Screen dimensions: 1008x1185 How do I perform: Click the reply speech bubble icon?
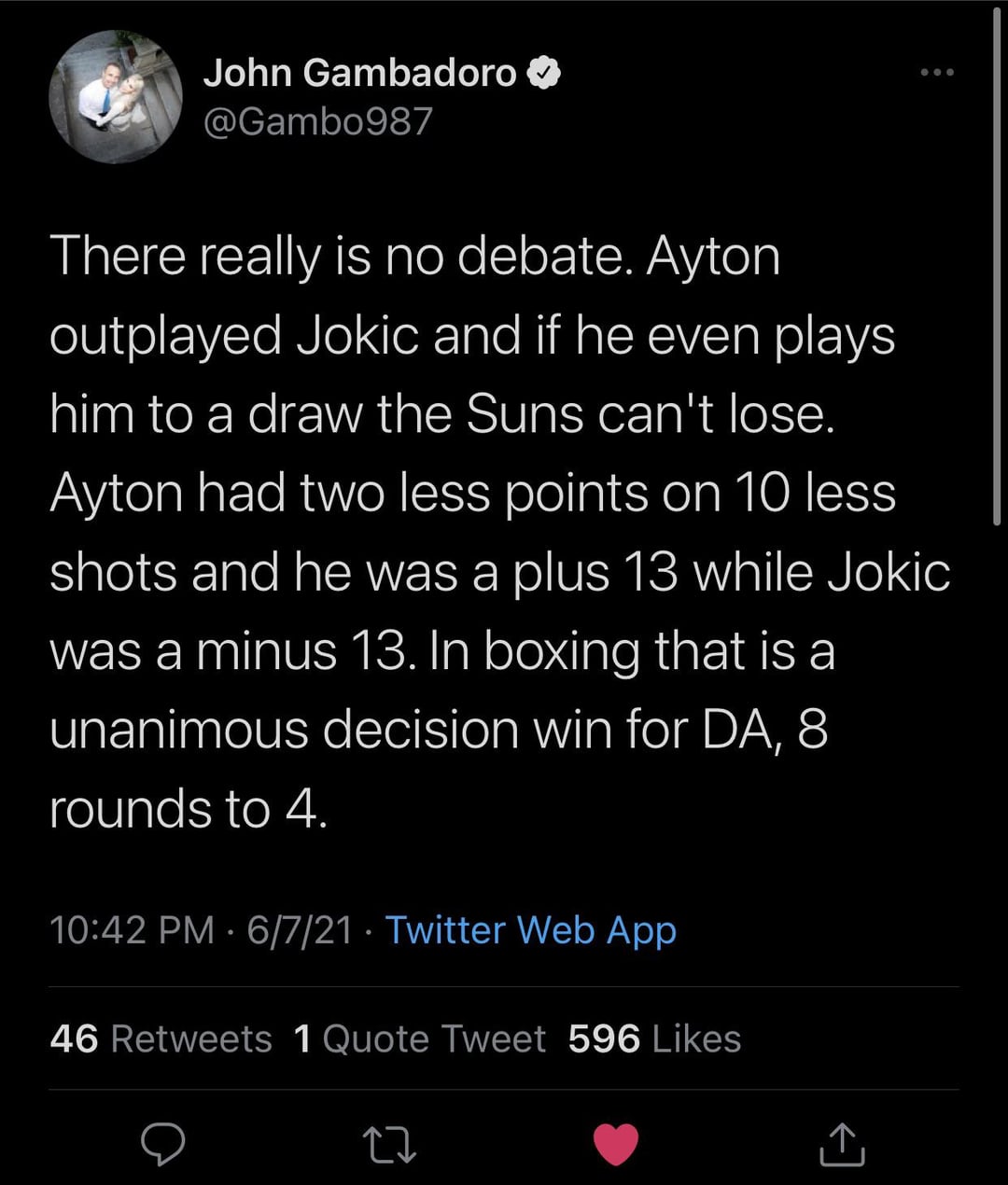[162, 1144]
